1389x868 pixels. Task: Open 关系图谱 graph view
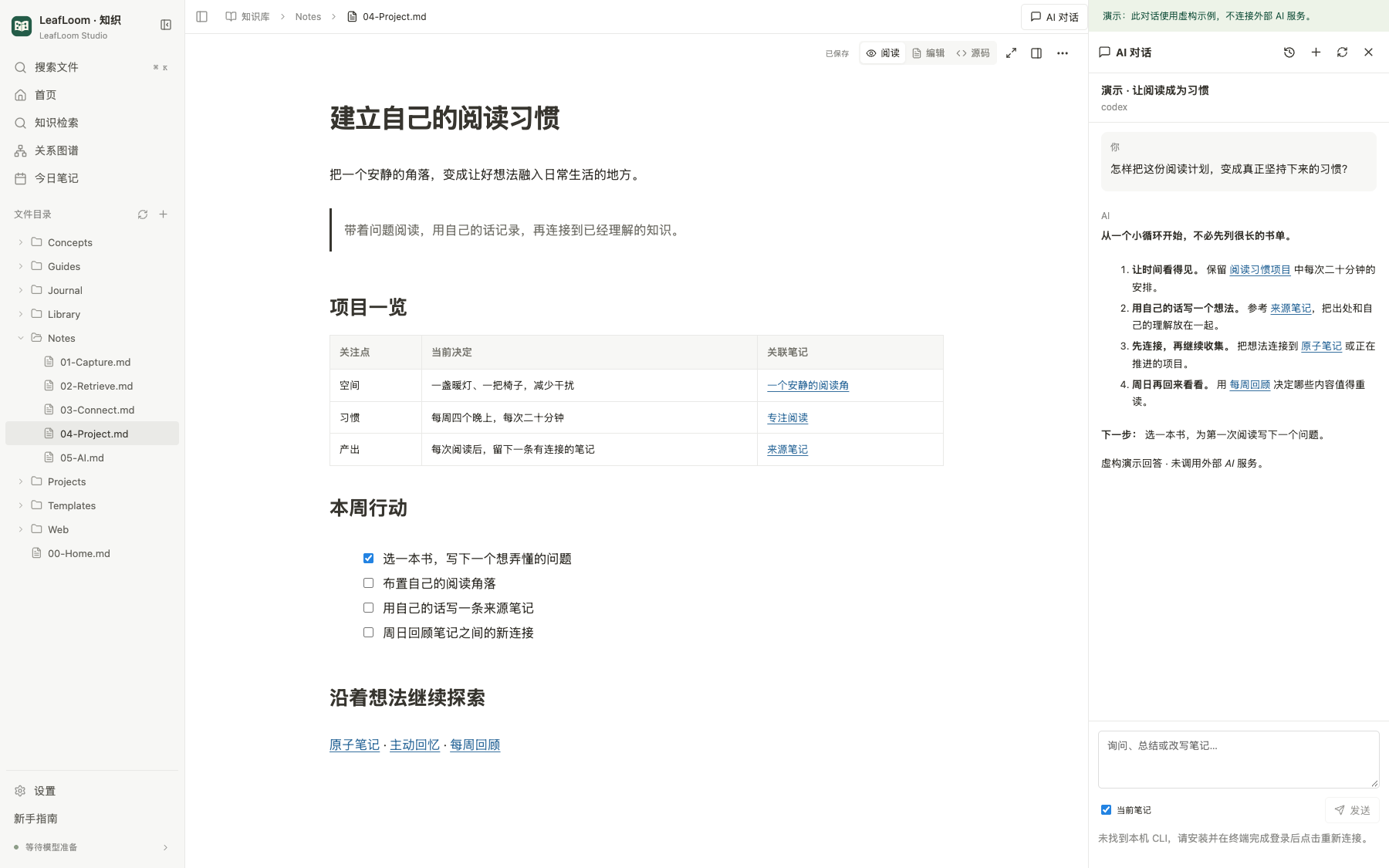click(92, 150)
